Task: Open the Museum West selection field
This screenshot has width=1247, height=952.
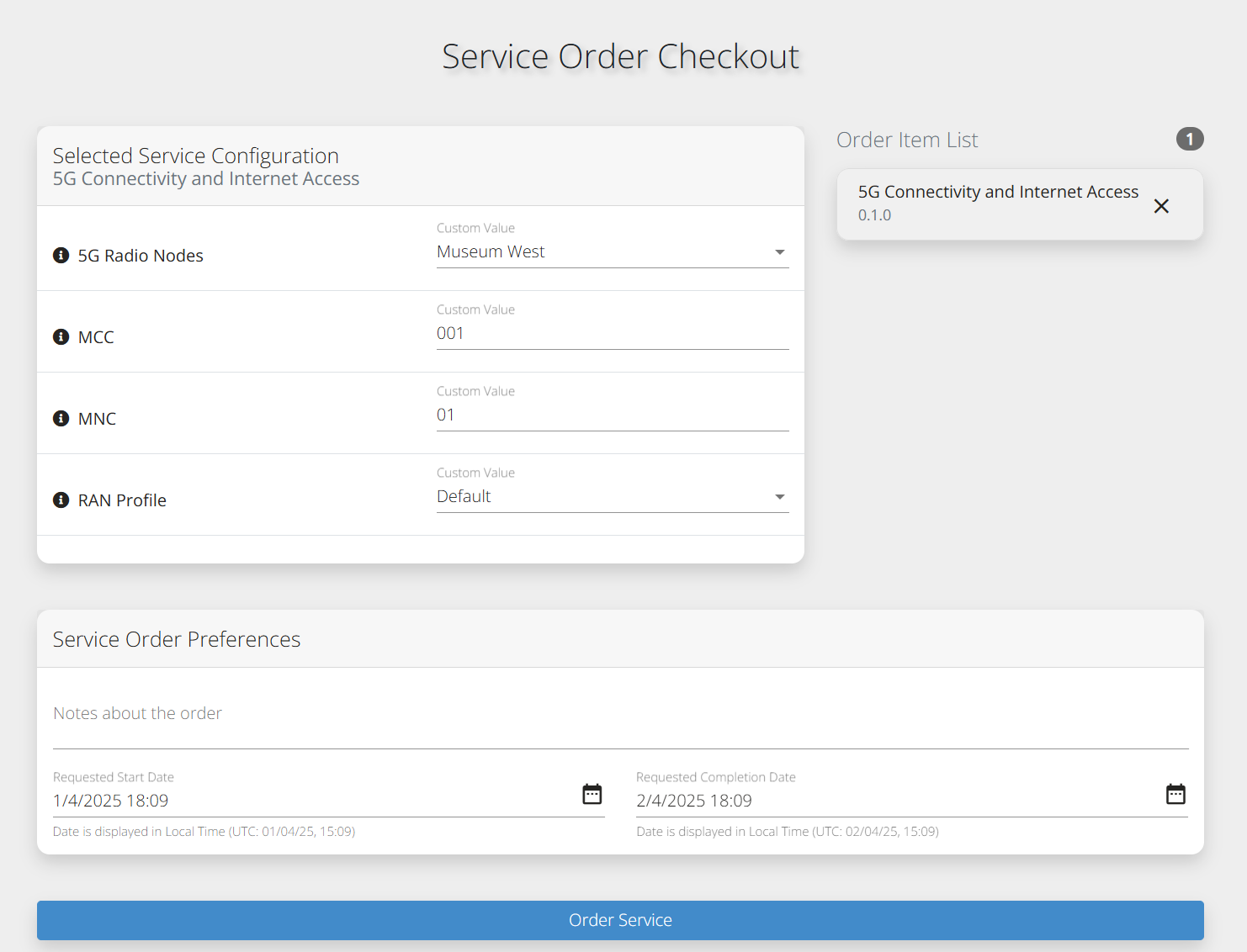Action: [589, 252]
